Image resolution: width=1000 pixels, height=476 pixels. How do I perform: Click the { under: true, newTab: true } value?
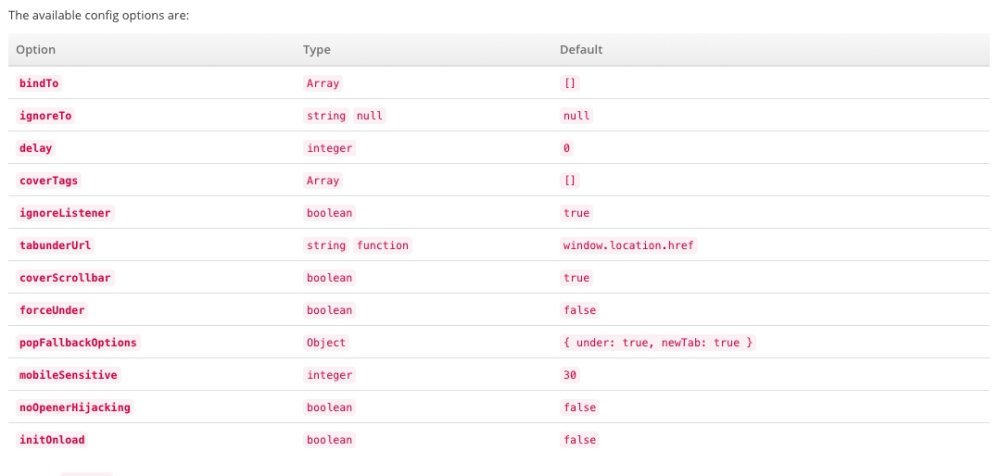[658, 343]
